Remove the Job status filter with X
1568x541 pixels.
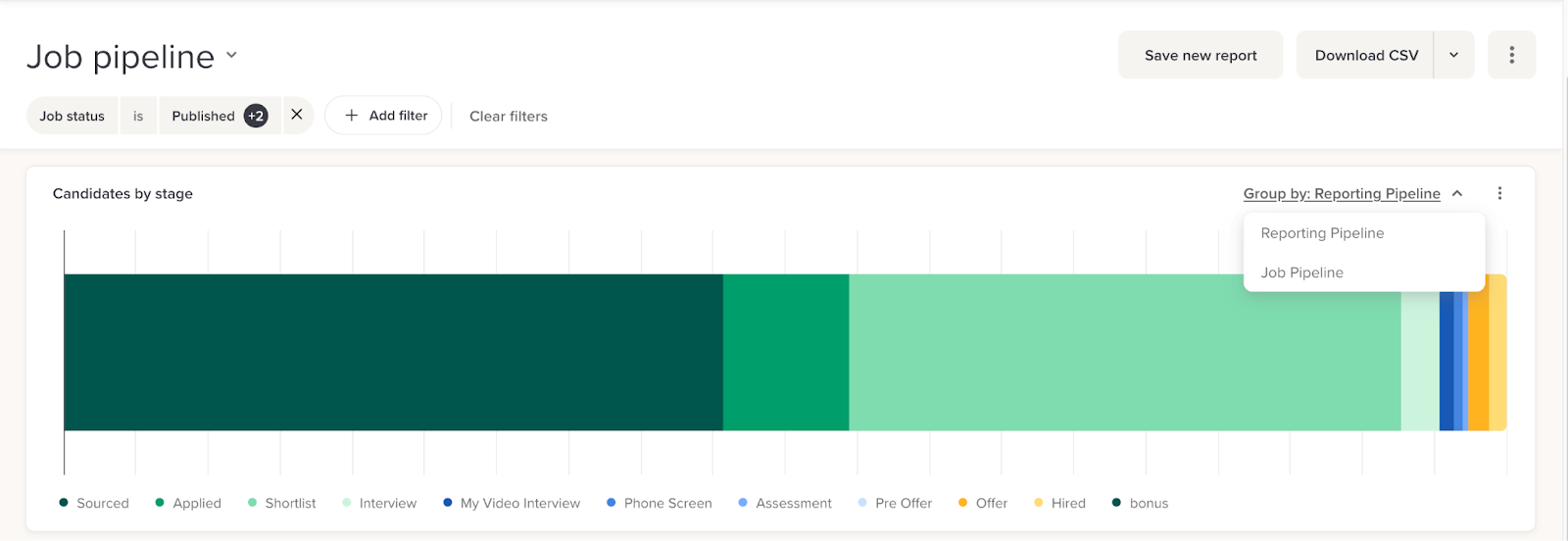[x=297, y=115]
